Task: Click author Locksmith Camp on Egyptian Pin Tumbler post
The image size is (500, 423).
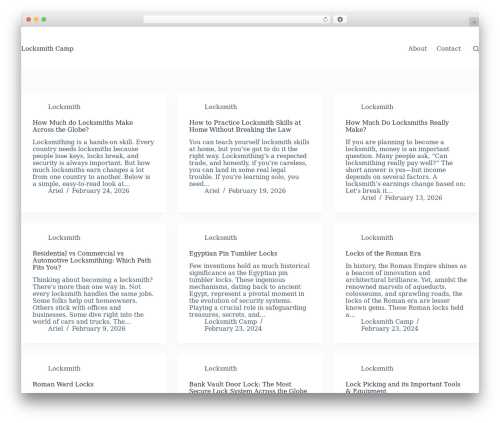Action: coord(231,322)
